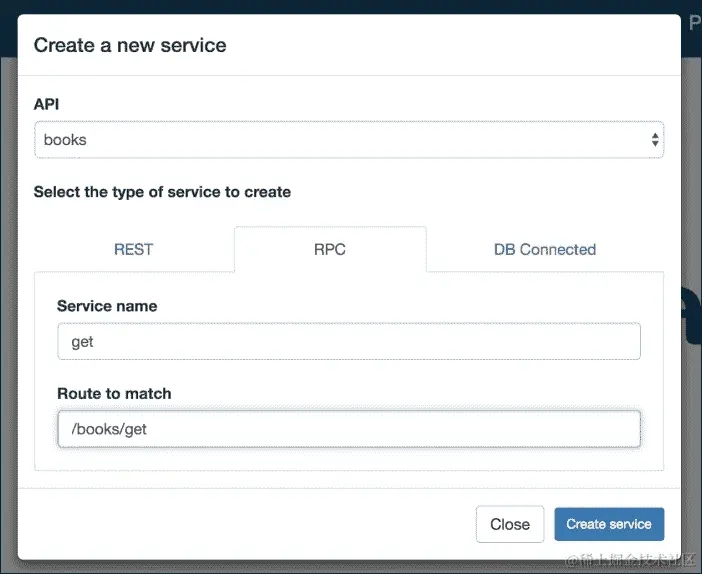Switch to the REST tab

click(x=133, y=249)
